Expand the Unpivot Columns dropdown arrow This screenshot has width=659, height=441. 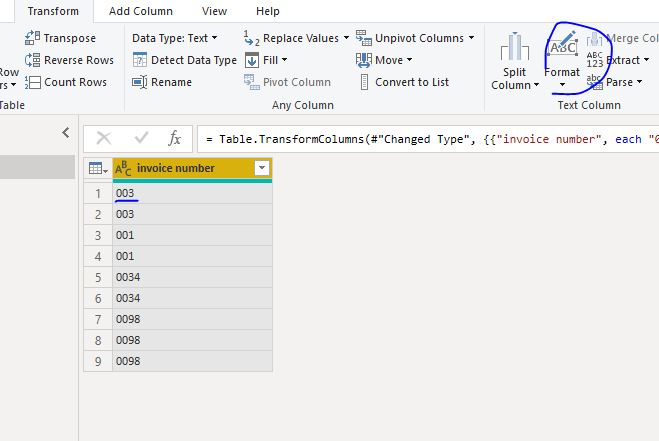click(x=472, y=38)
